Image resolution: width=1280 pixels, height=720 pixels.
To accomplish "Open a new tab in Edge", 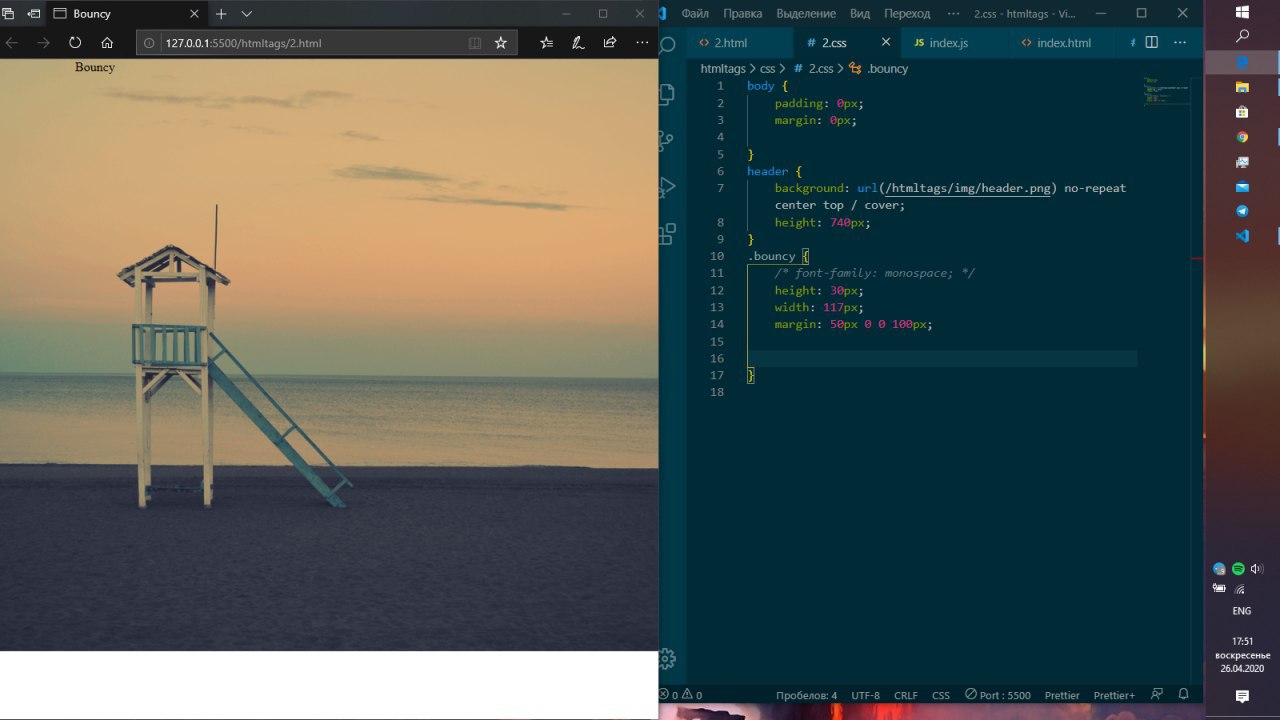I will pos(221,14).
